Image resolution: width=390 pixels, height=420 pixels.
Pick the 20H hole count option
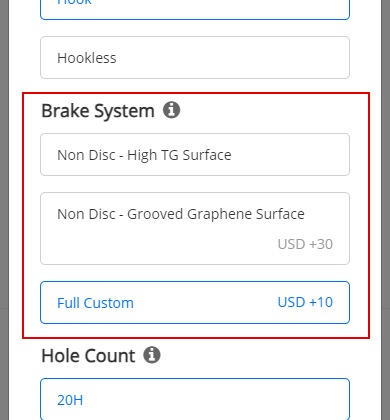click(x=195, y=399)
